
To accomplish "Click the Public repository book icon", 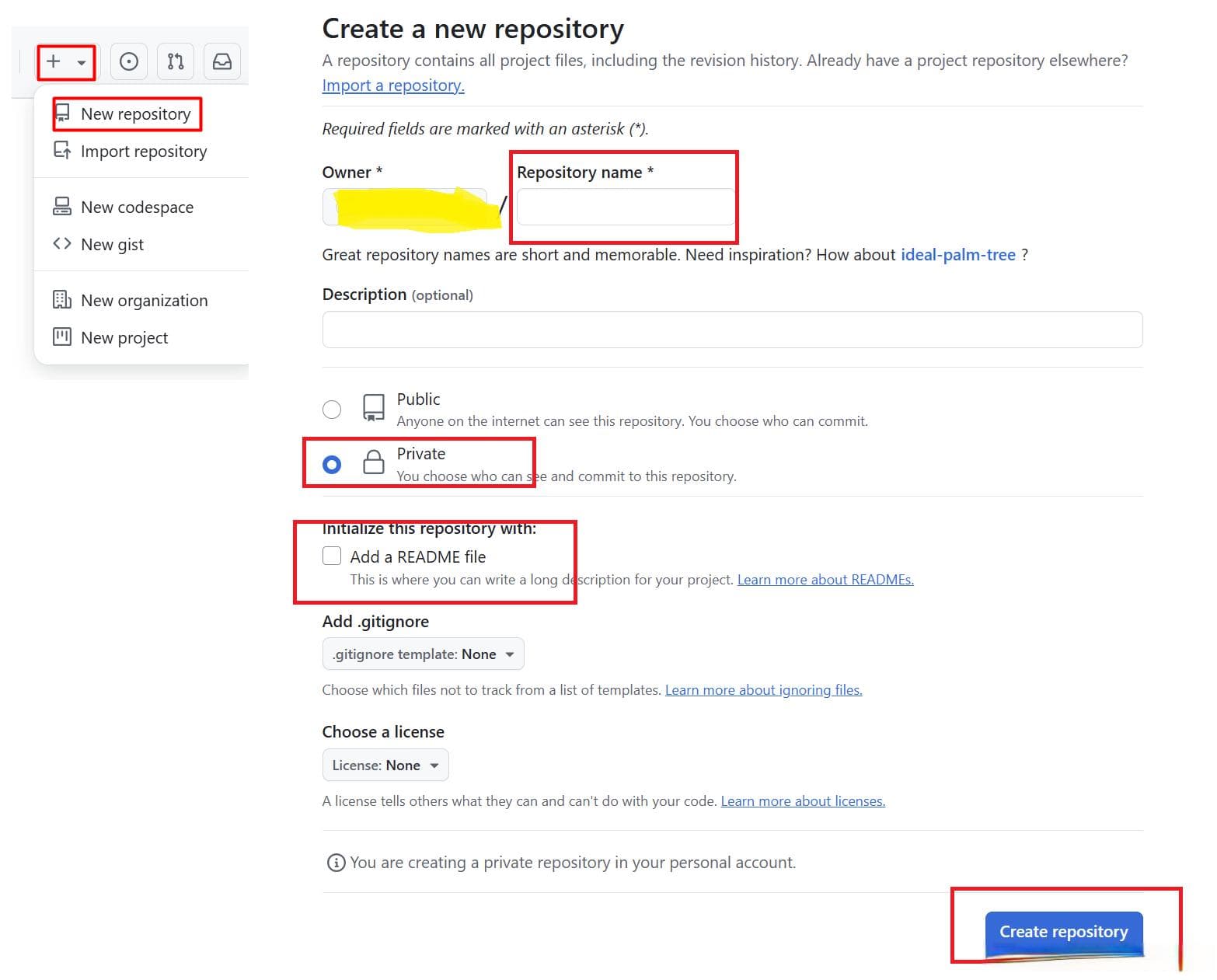I will point(374,407).
